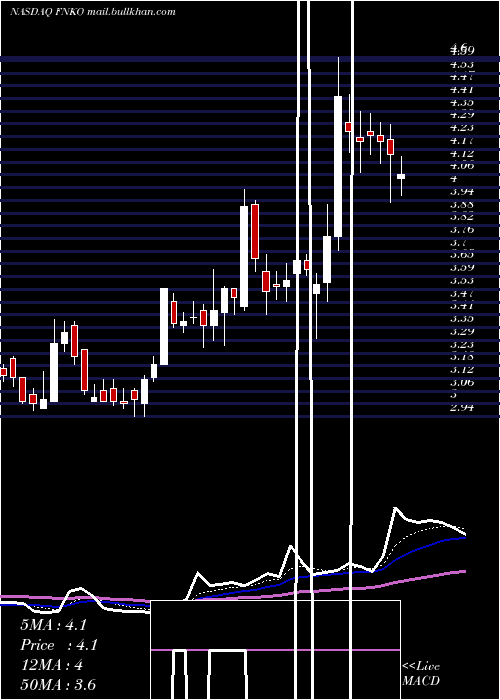The height and width of the screenshot is (700, 500).
Task: Select the 3.06 price level label
Action: (462, 382)
